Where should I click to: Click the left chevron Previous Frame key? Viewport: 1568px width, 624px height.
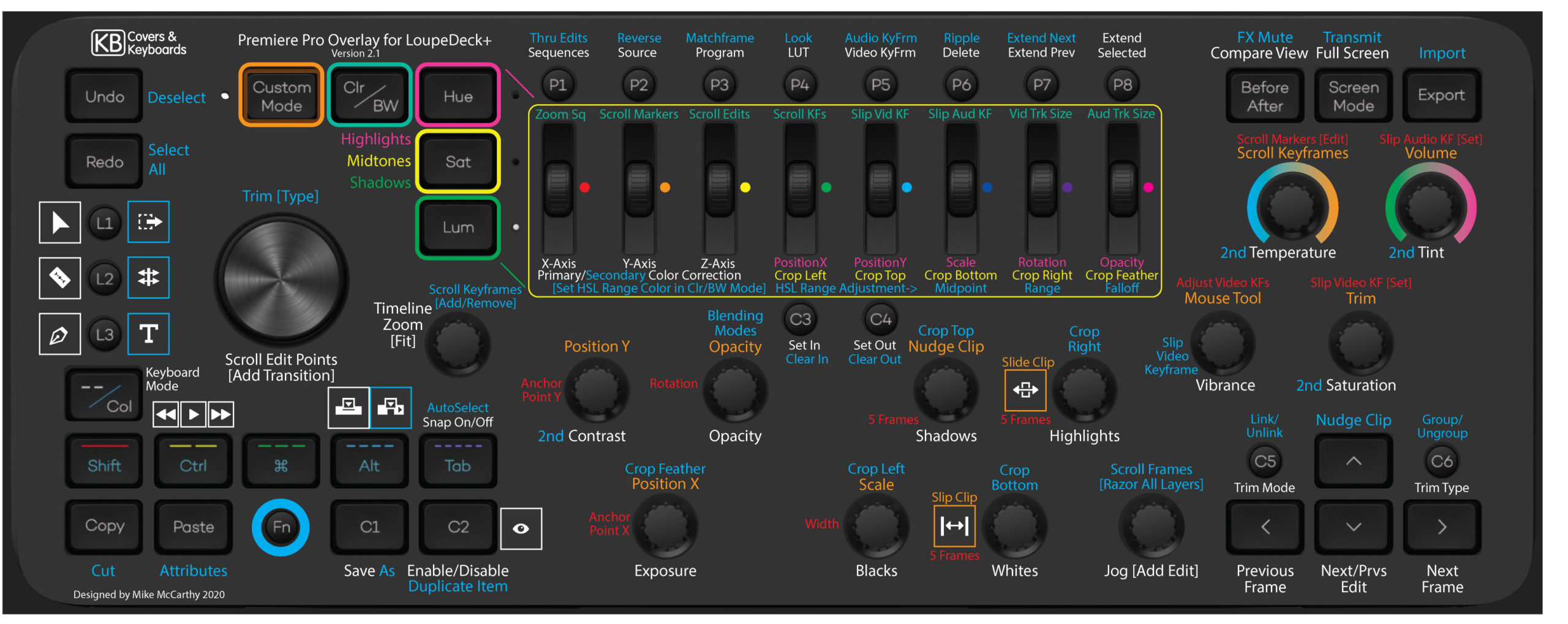pos(1265,527)
